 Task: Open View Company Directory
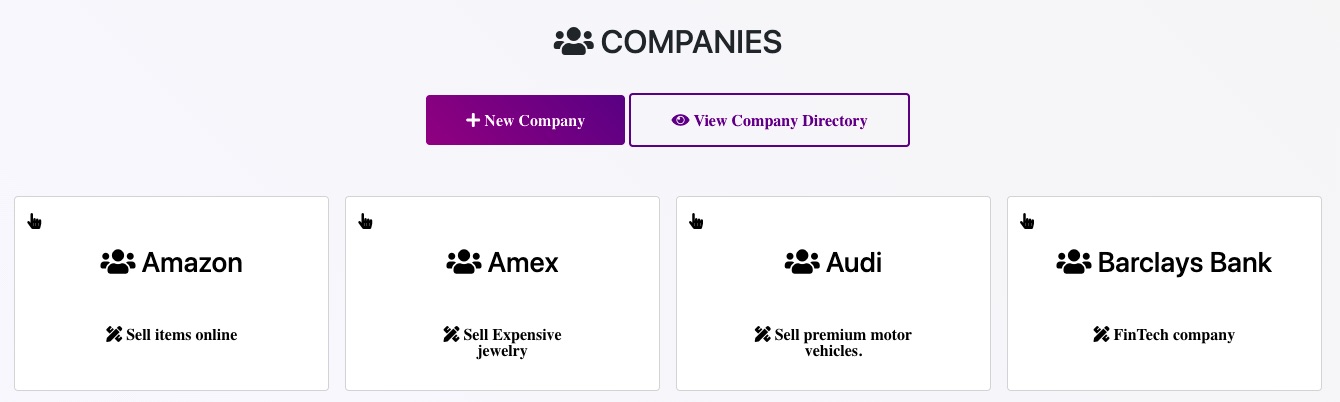tap(769, 120)
